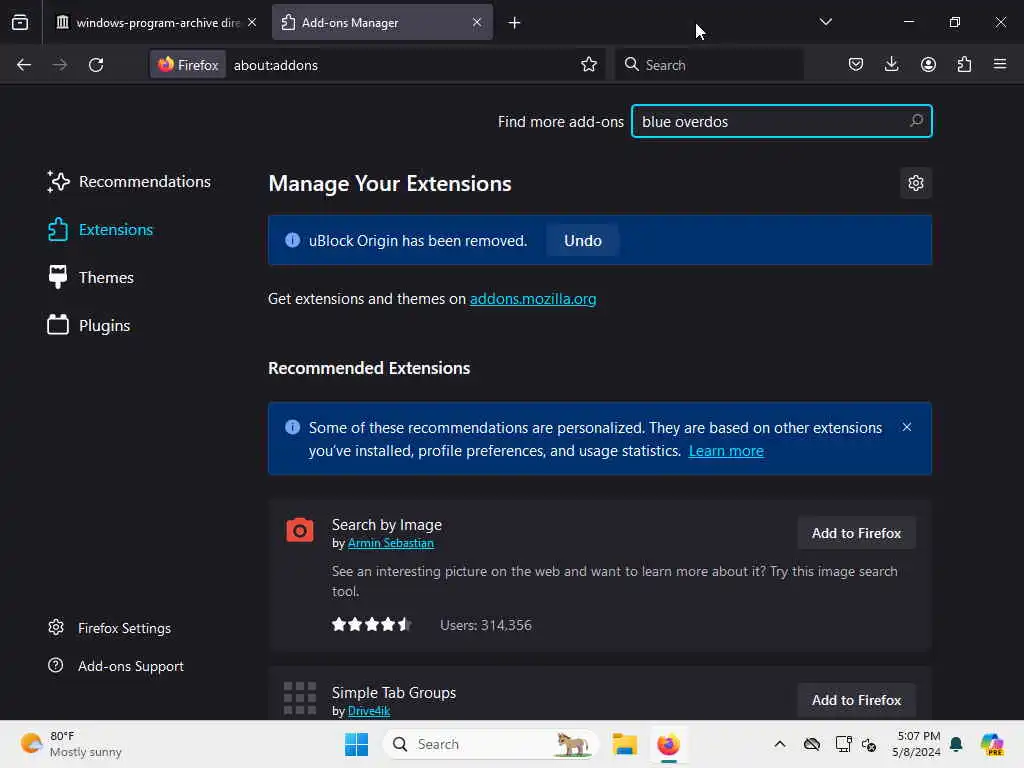Open addons.mozilla.org link
This screenshot has width=1024, height=768.
(x=533, y=298)
